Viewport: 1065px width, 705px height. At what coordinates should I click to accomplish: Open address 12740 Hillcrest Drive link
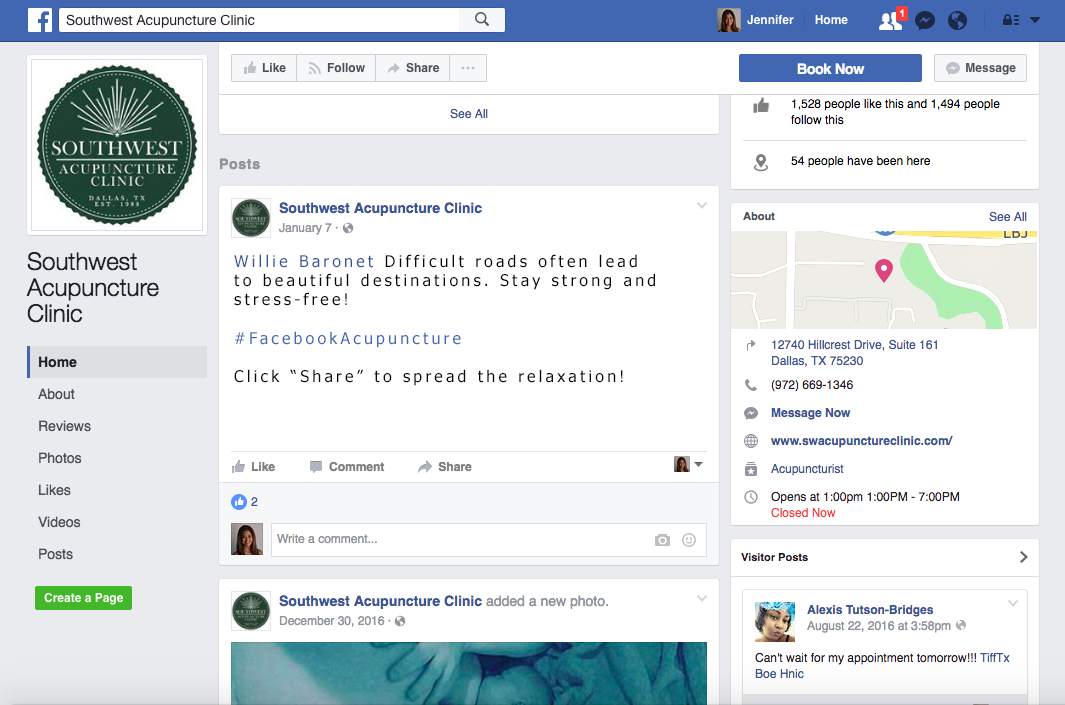(x=854, y=352)
